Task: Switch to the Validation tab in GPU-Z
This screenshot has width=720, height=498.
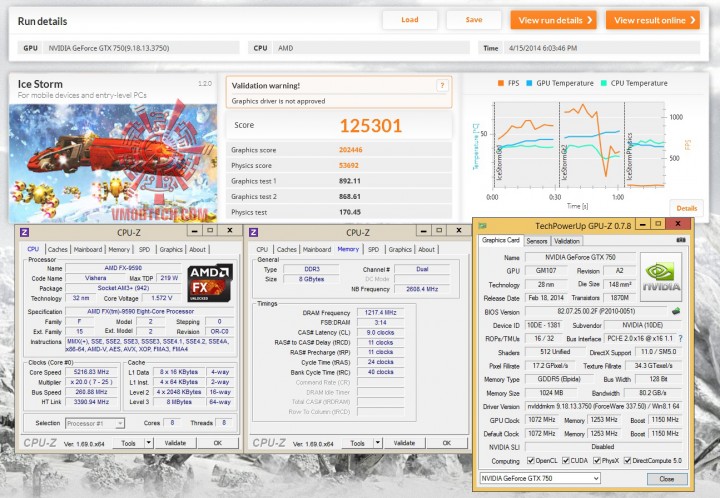Action: tap(567, 241)
